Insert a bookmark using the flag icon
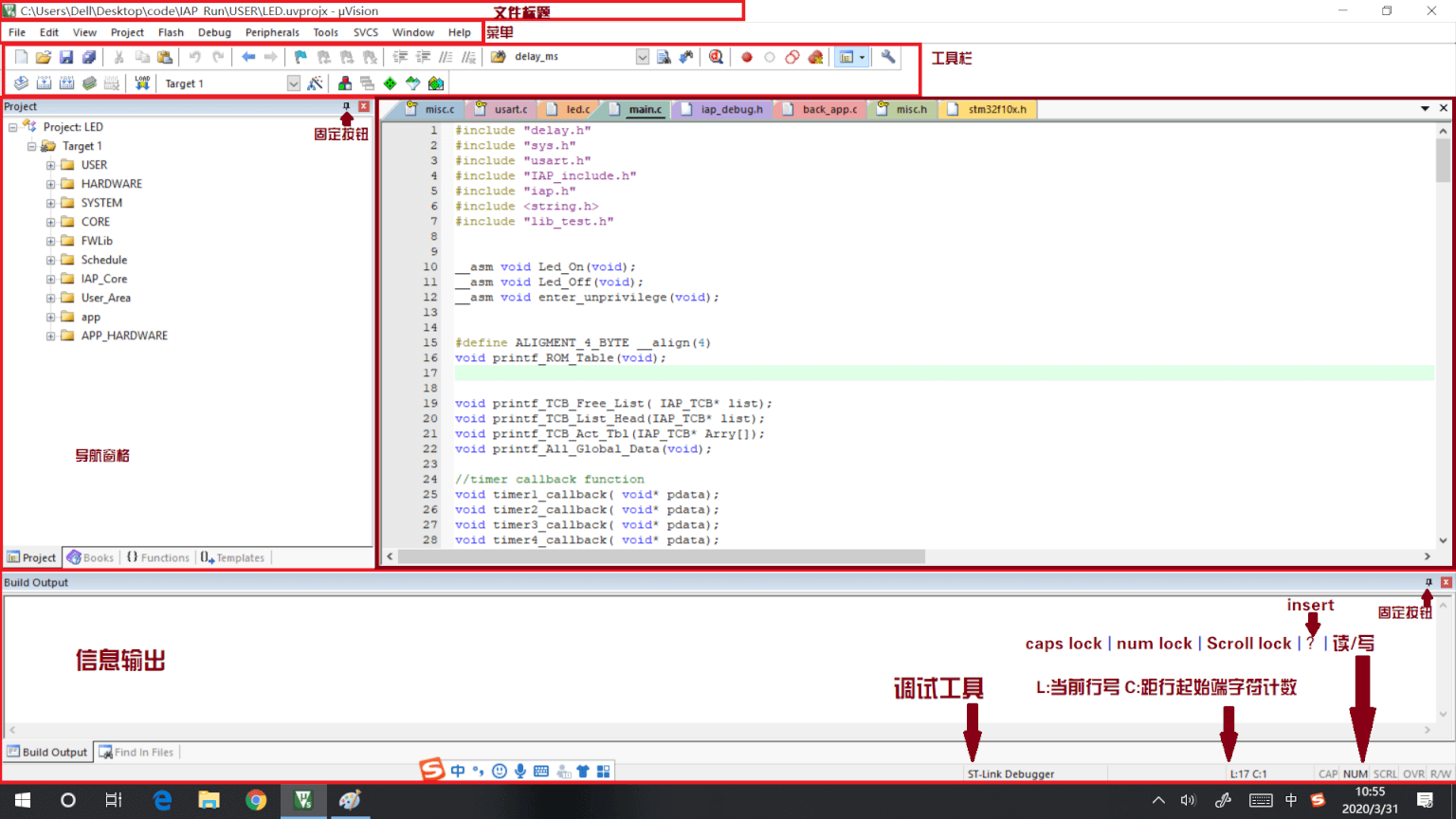 [300, 57]
